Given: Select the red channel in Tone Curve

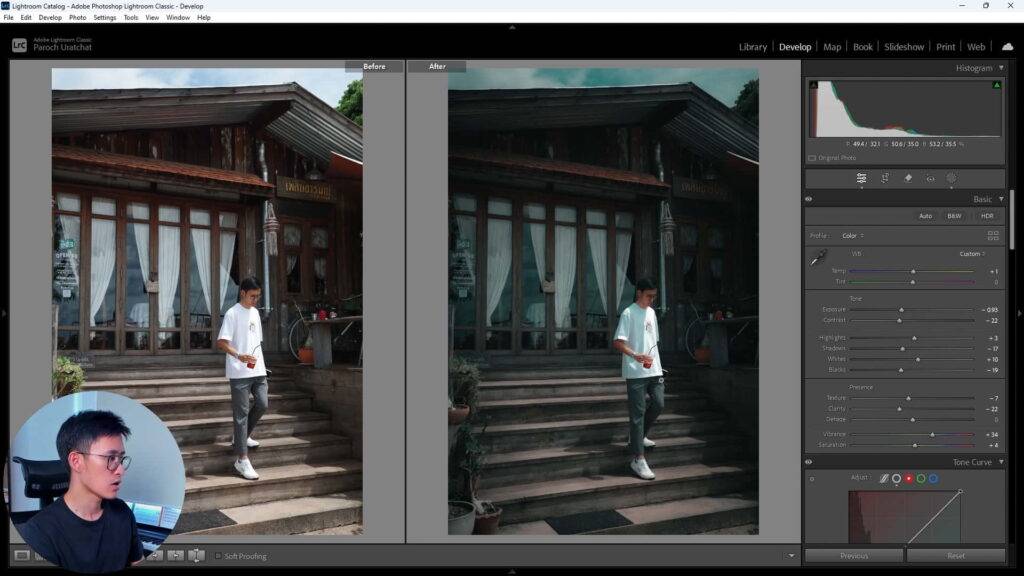Looking at the screenshot, I should tap(909, 479).
